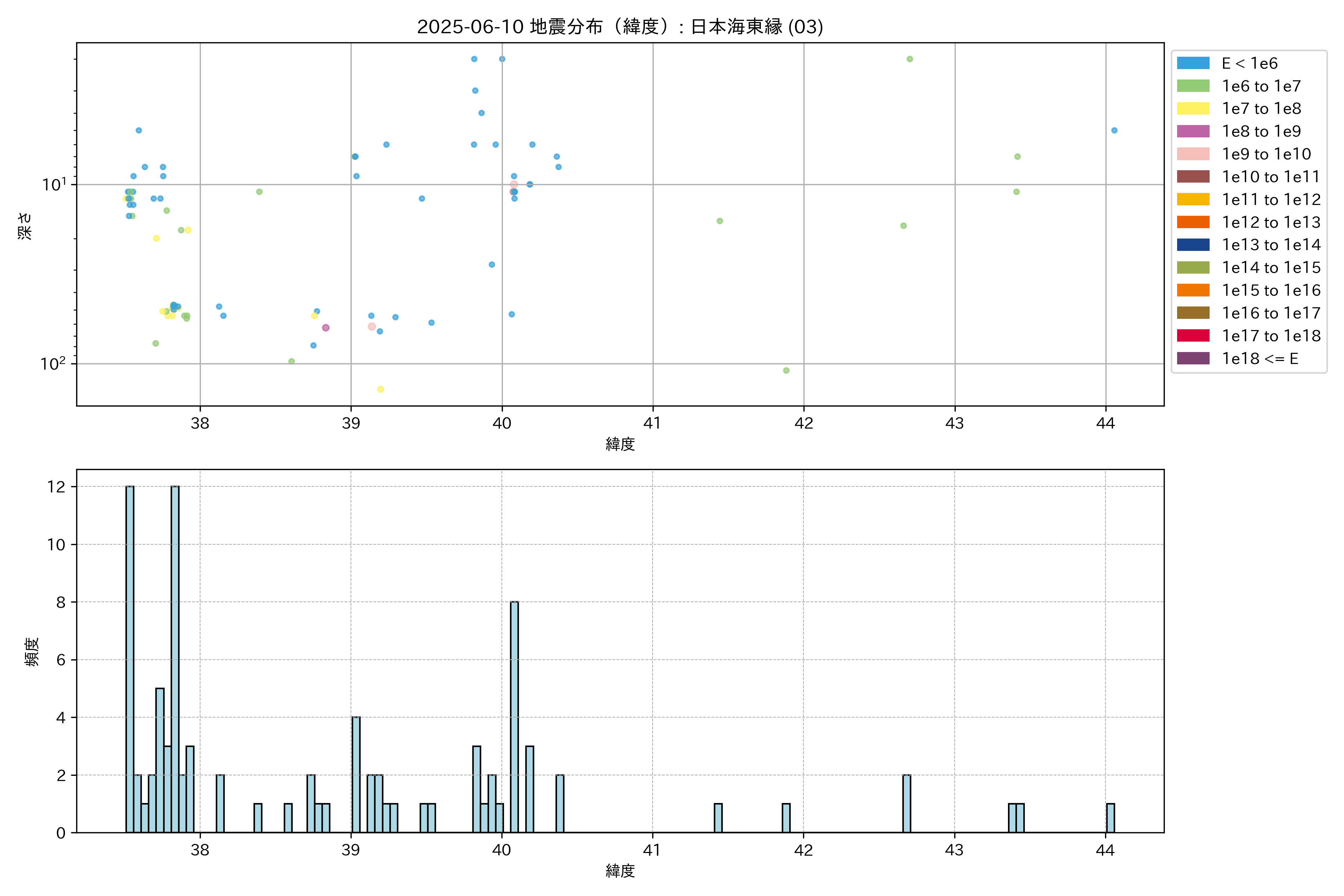This screenshot has height=896, width=1344.
Task: Click the brown 1e10 to 1e11 legend swatch
Action: [1192, 177]
